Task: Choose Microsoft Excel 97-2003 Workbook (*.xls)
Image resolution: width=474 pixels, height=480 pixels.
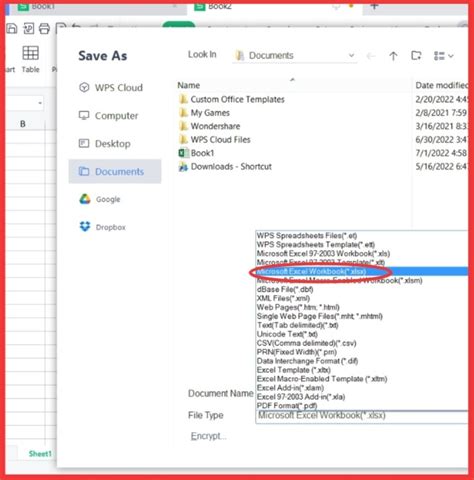Action: coord(362,253)
